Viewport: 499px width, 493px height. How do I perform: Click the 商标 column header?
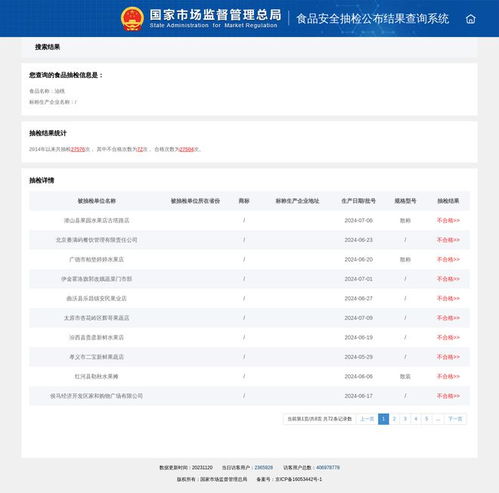tap(244, 201)
